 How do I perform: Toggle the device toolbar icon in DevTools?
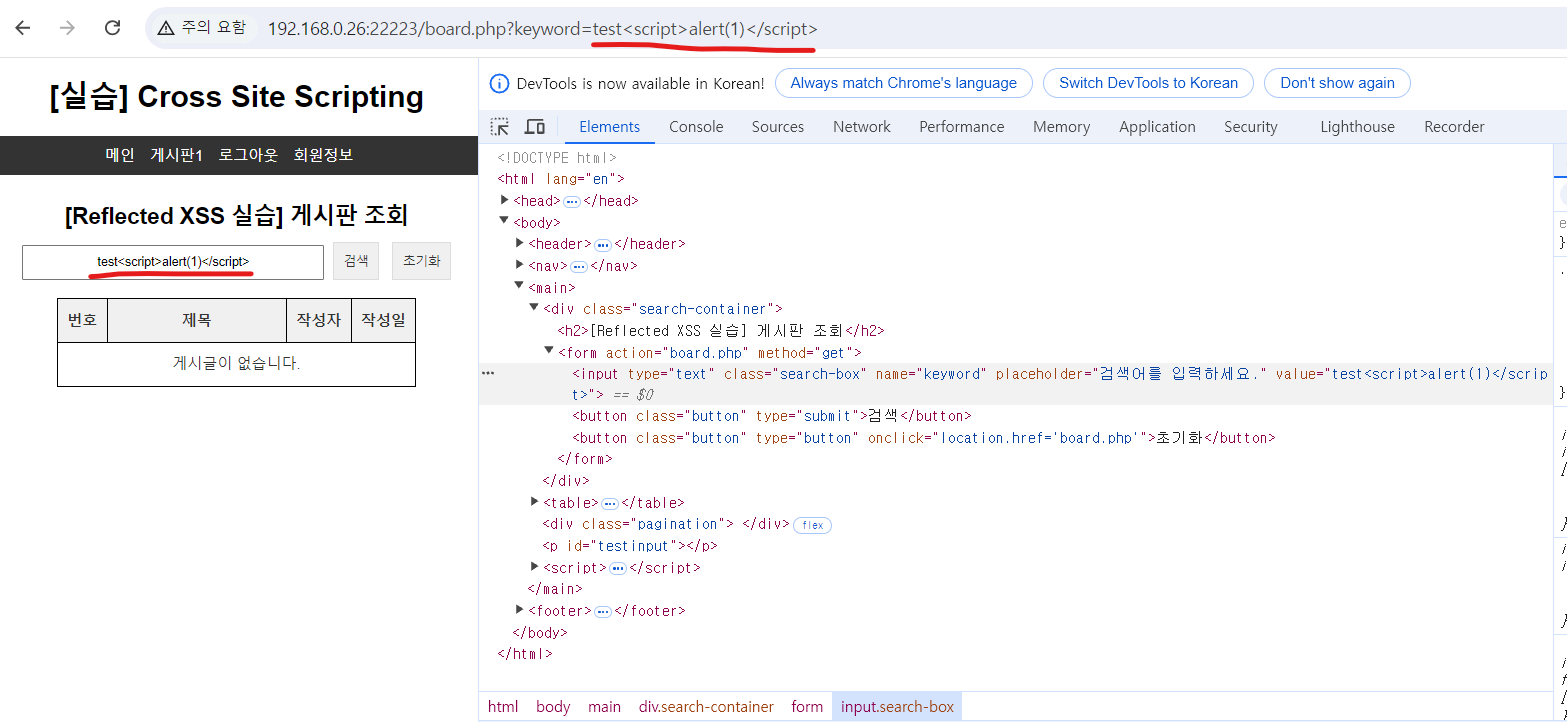pyautogui.click(x=535, y=127)
